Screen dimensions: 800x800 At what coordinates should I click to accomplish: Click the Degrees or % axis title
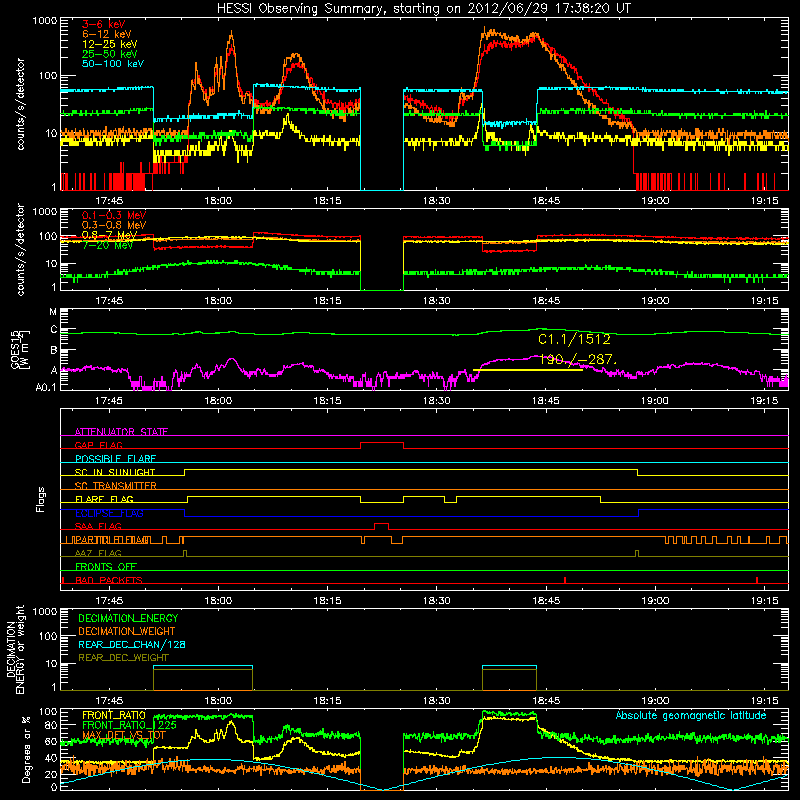click(x=26, y=749)
